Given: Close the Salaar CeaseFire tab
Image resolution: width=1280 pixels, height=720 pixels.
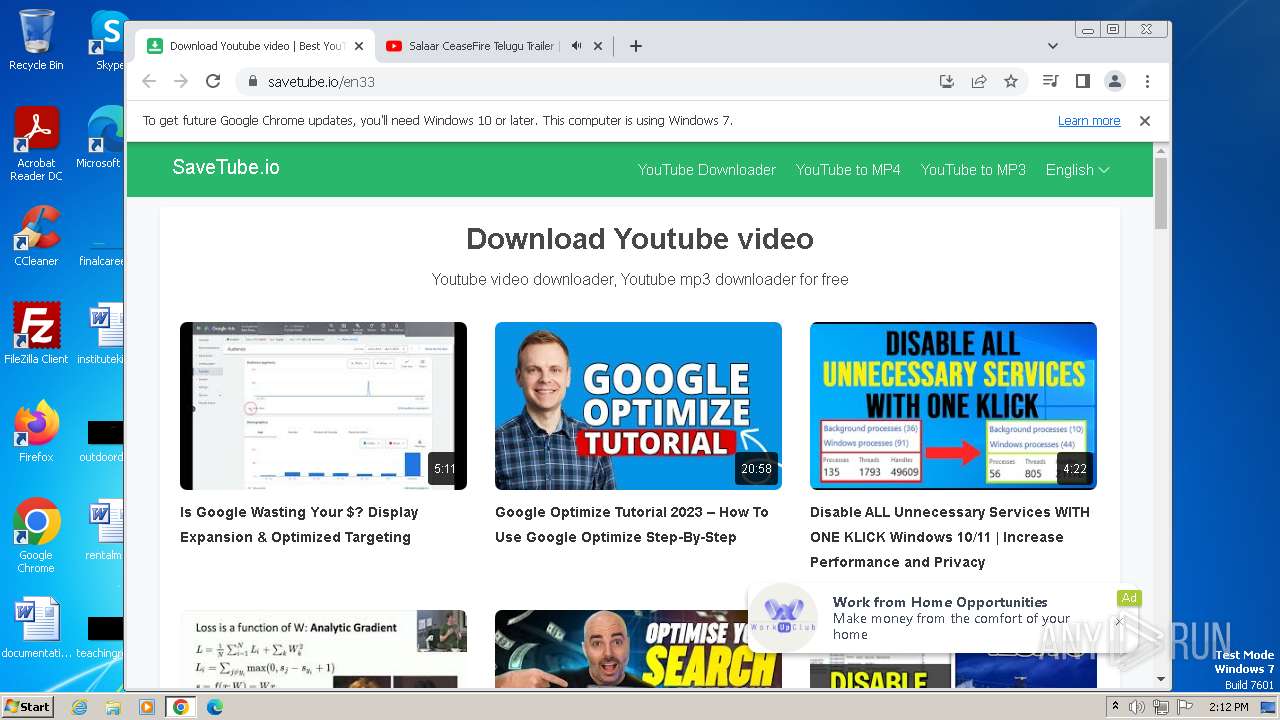Looking at the screenshot, I should coord(598,46).
